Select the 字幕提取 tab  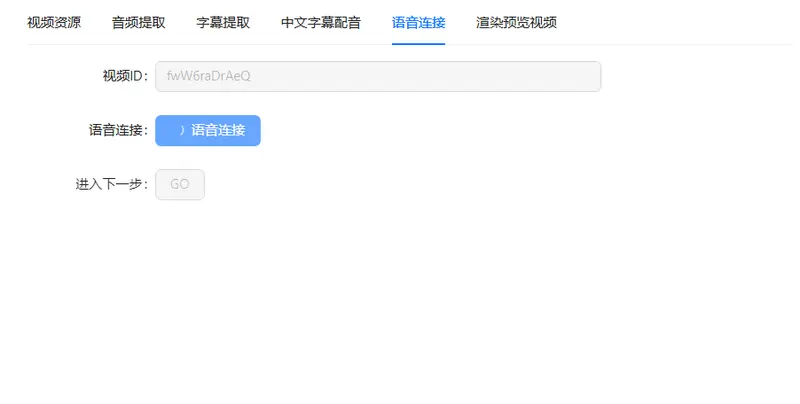pos(224,22)
